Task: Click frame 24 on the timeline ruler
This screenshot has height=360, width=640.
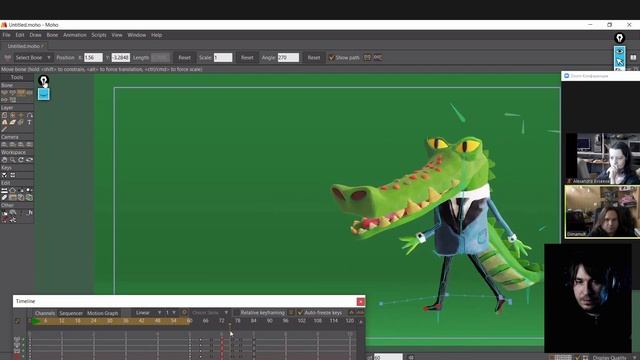Action: click(x=93, y=321)
